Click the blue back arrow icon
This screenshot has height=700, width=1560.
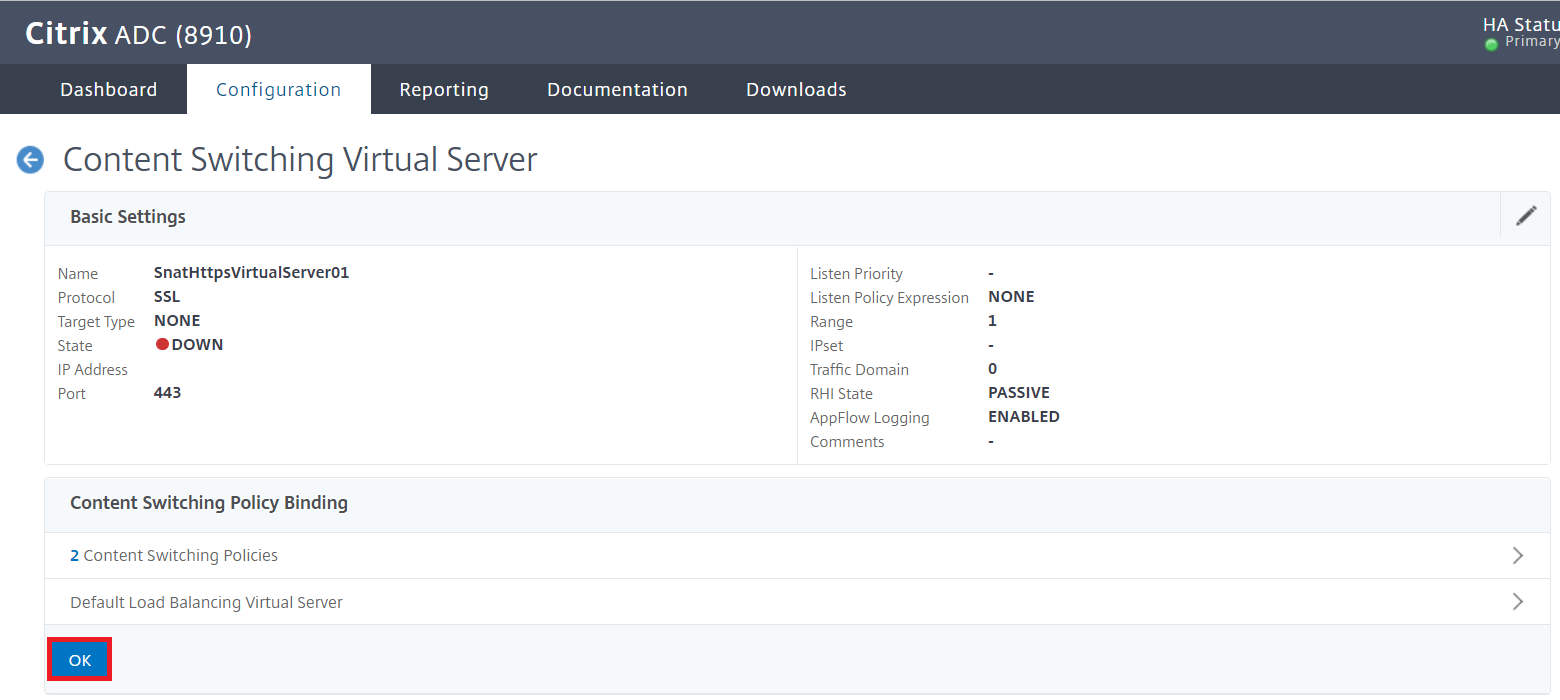coord(30,160)
